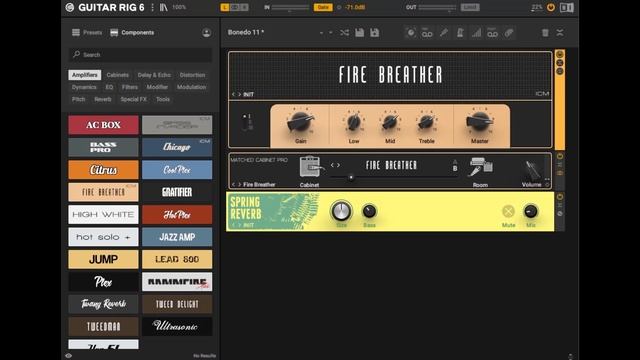Open the global FX clip icon
The width and height of the screenshot is (640, 360).
509,33
